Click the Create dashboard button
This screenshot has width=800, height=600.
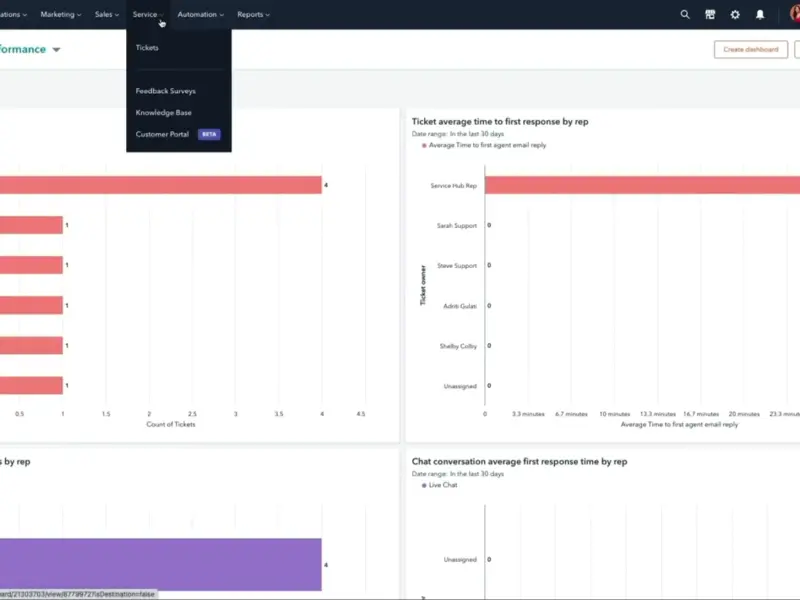point(750,49)
